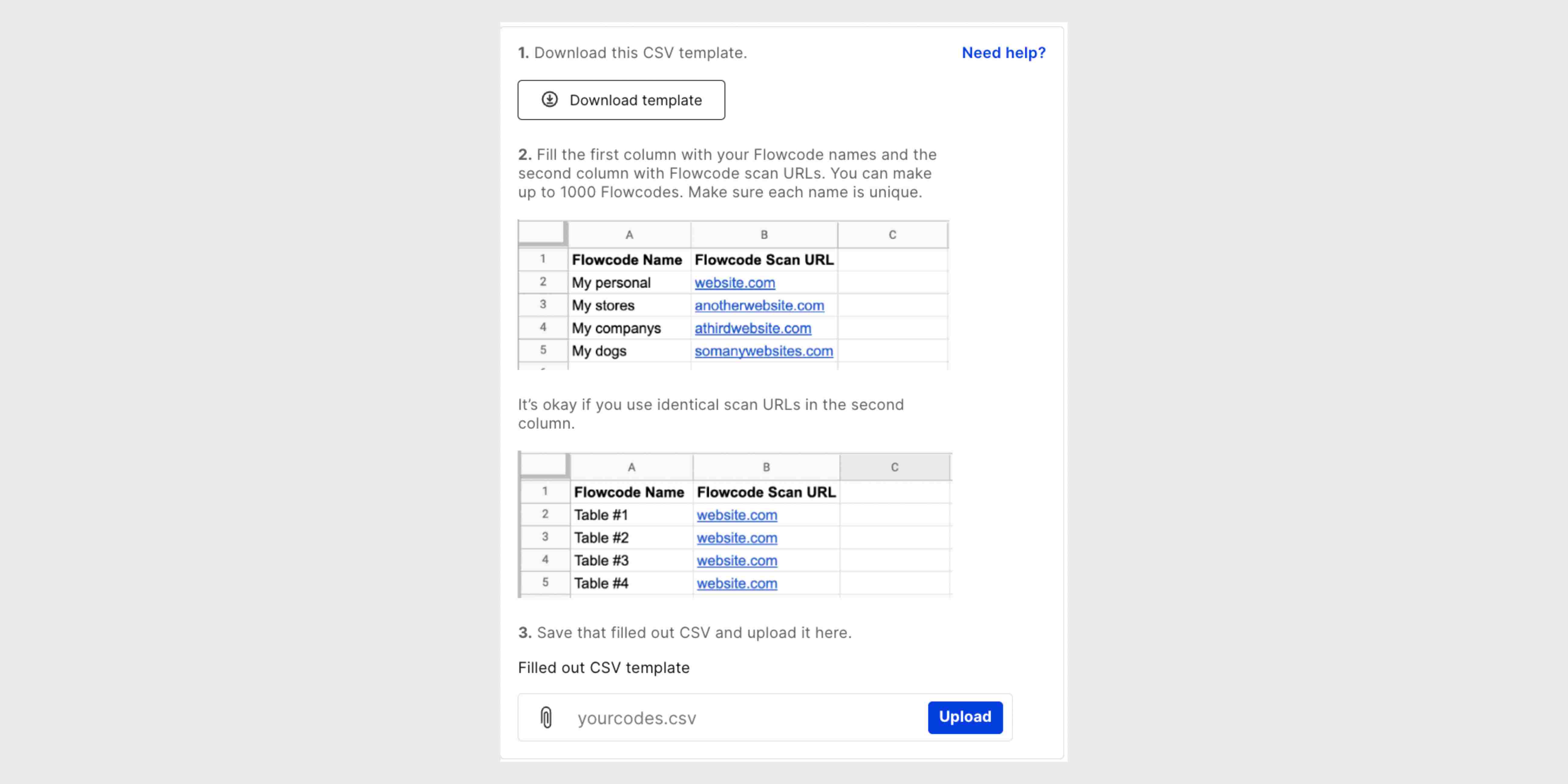
Task: Open the Need help? link
Action: pyautogui.click(x=1003, y=53)
